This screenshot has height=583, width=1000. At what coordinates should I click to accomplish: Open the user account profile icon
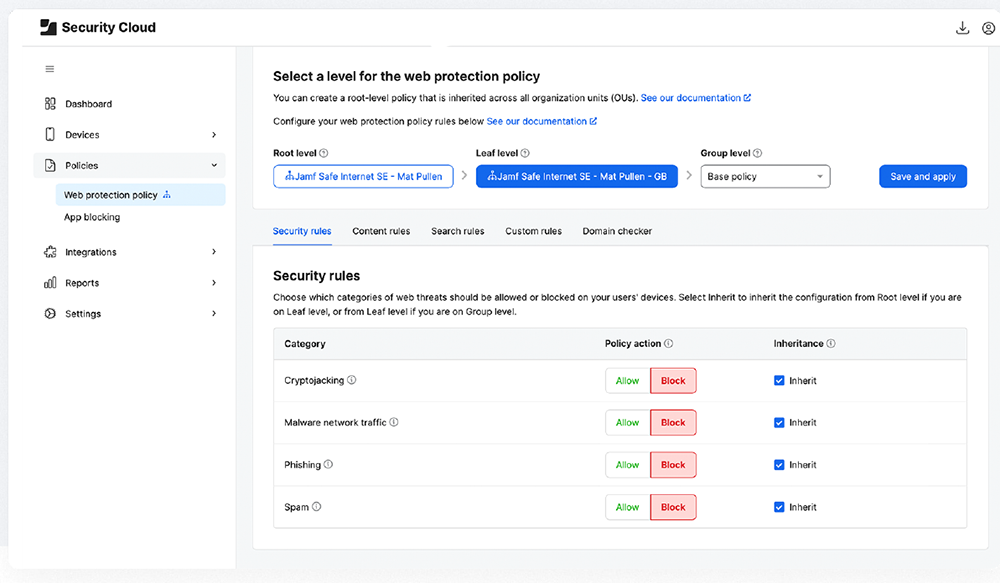point(988,28)
